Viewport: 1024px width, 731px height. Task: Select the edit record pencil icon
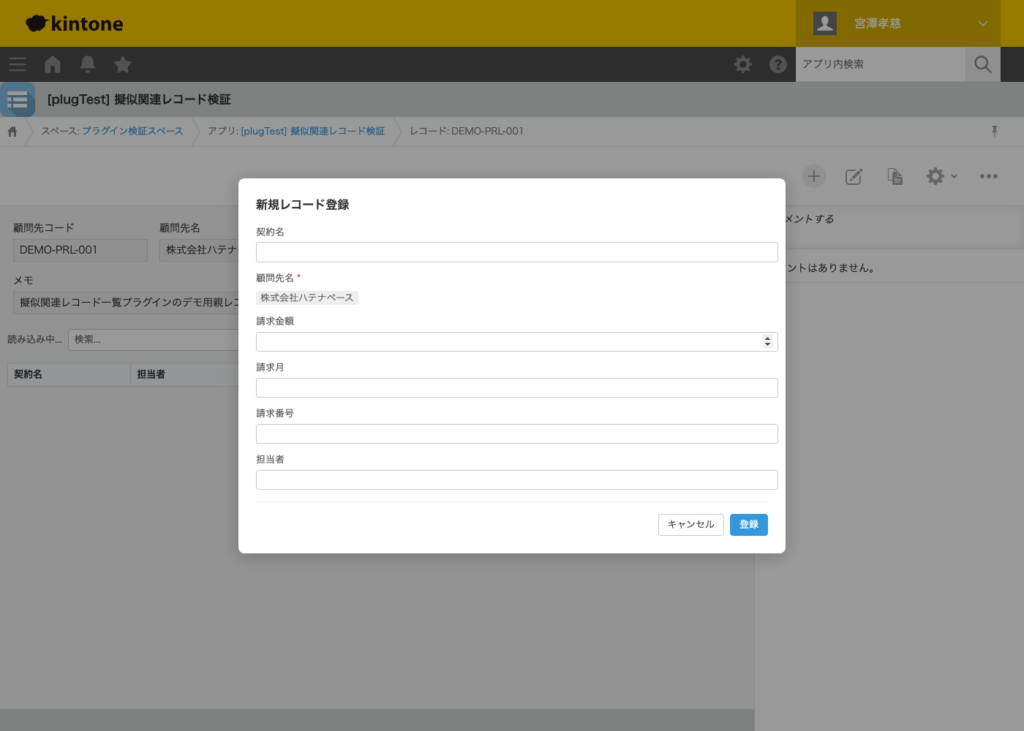pyautogui.click(x=853, y=175)
